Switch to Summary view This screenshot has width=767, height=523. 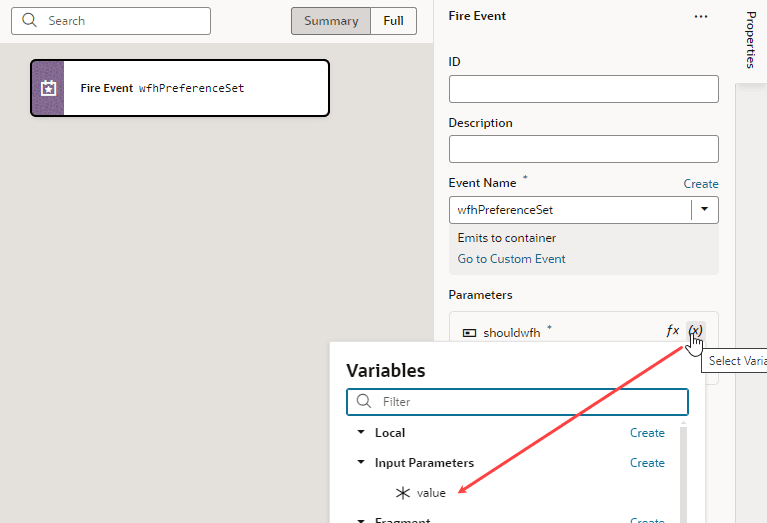(x=331, y=21)
